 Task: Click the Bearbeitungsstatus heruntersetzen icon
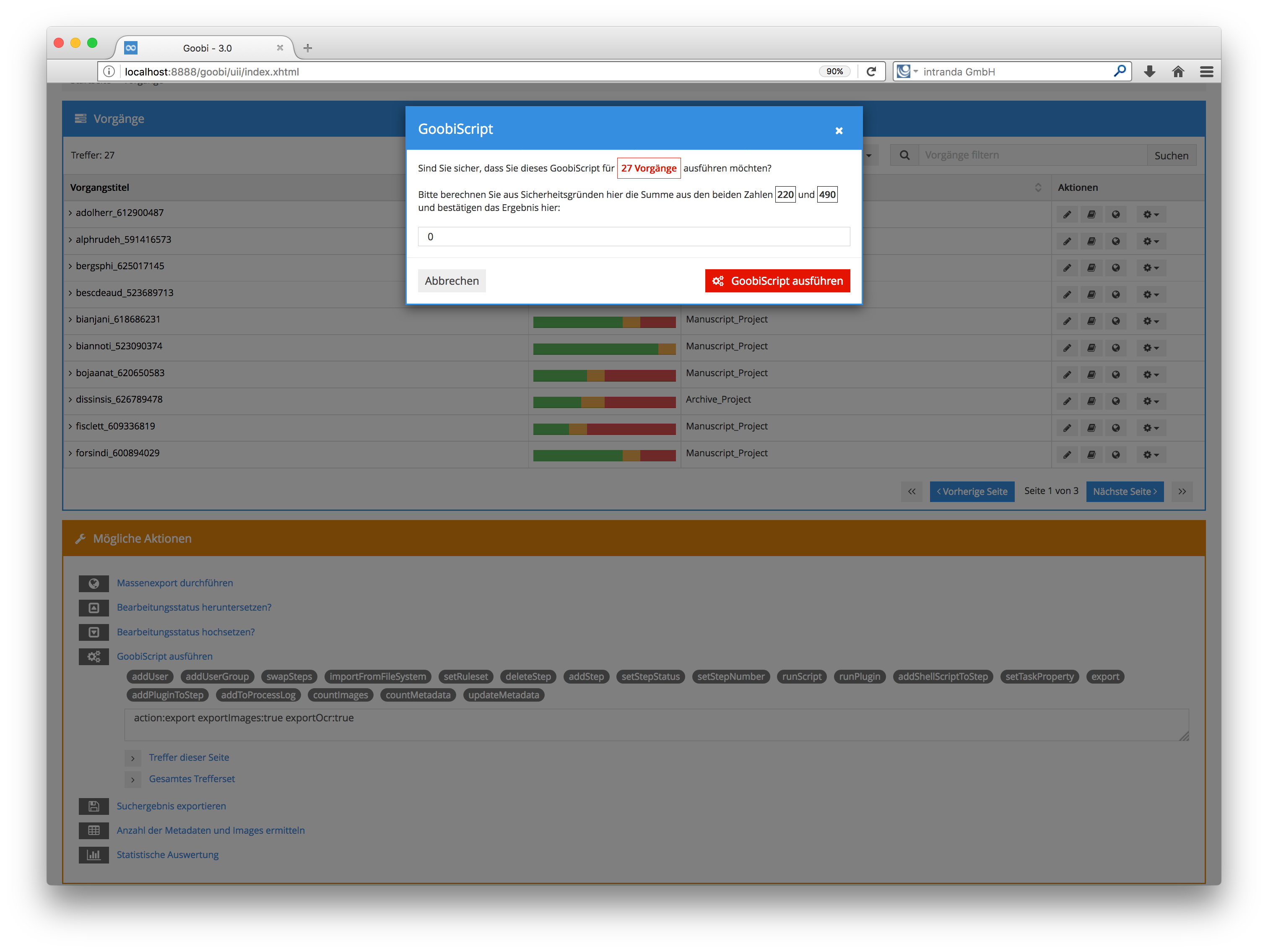coord(94,608)
